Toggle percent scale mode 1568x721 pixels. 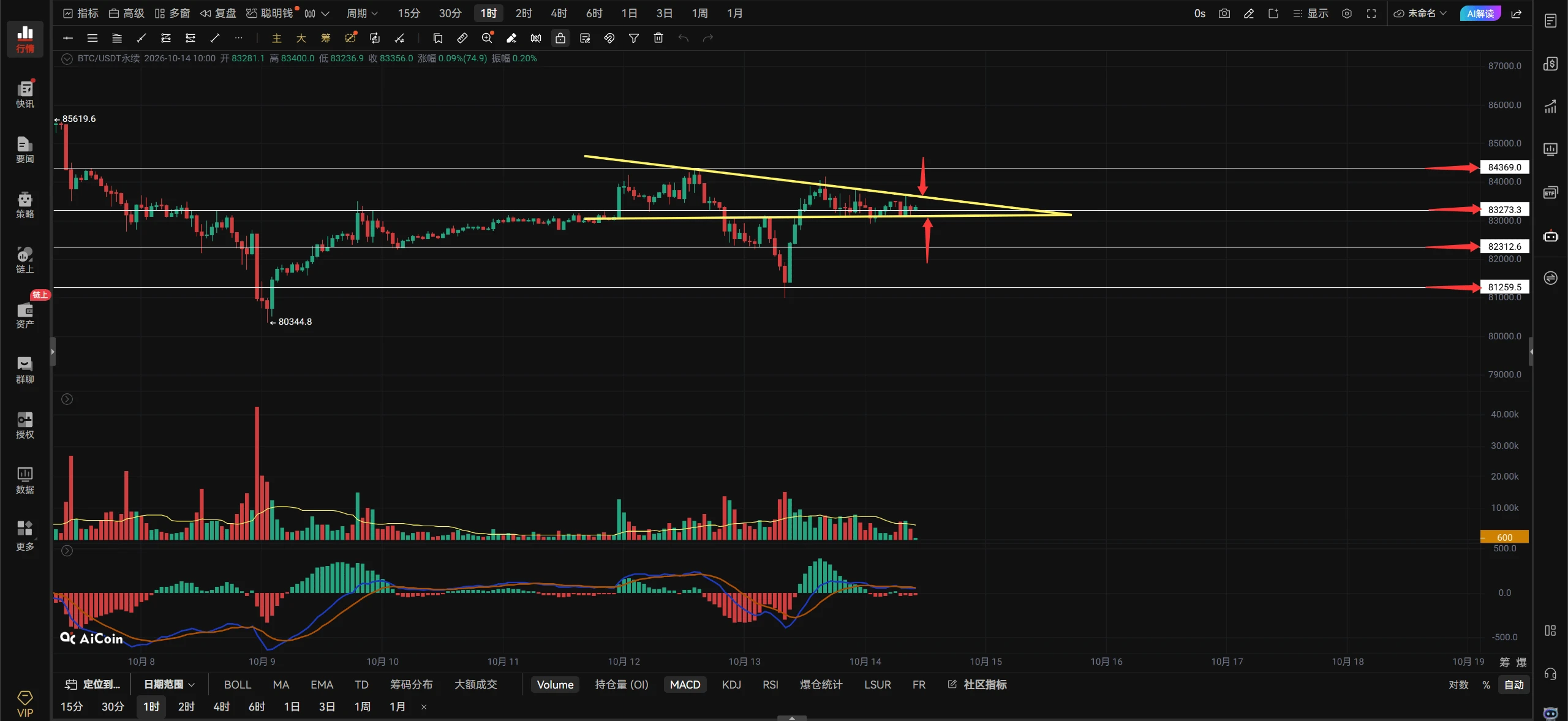pos(1486,684)
